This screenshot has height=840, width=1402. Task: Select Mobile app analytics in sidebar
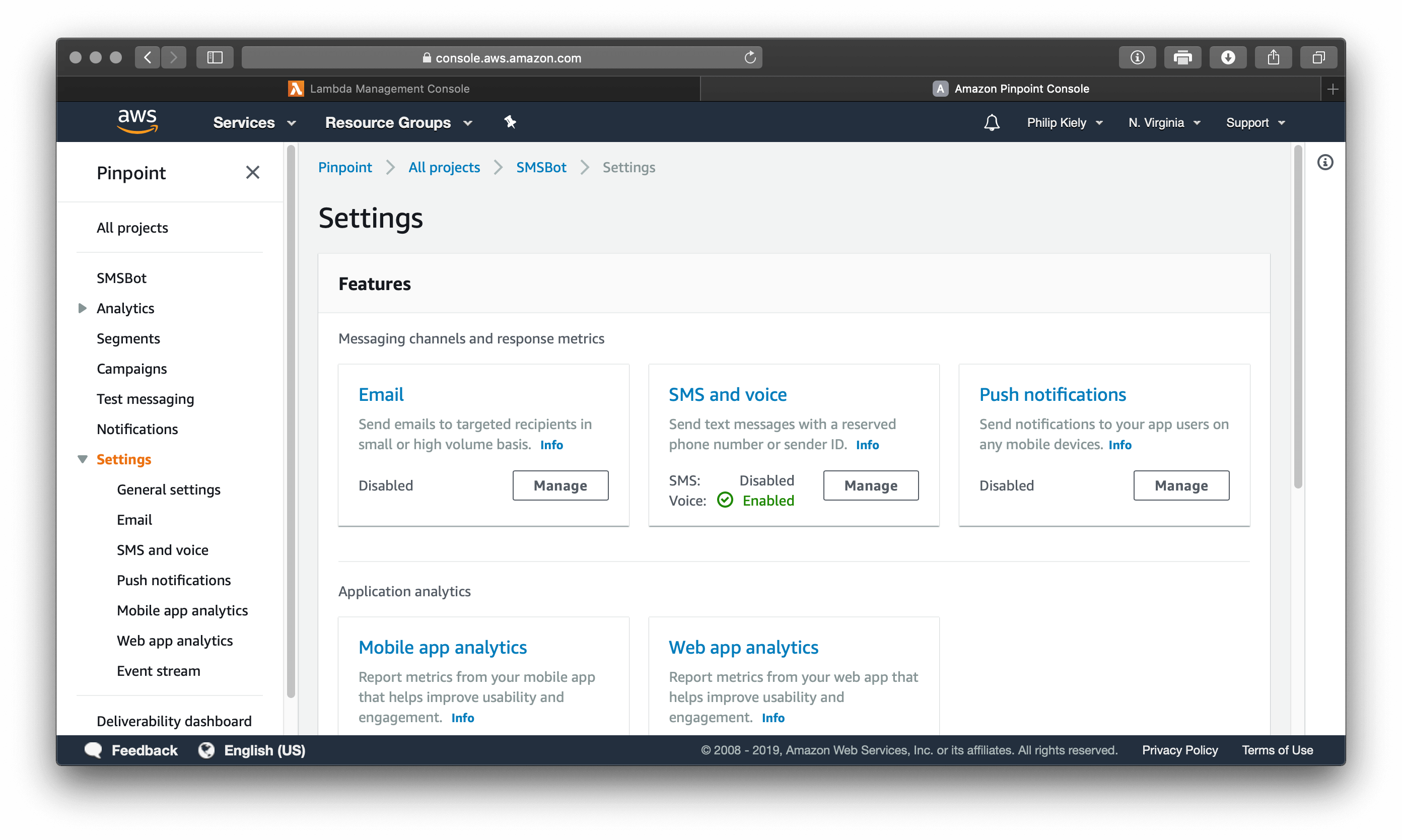tap(182, 610)
